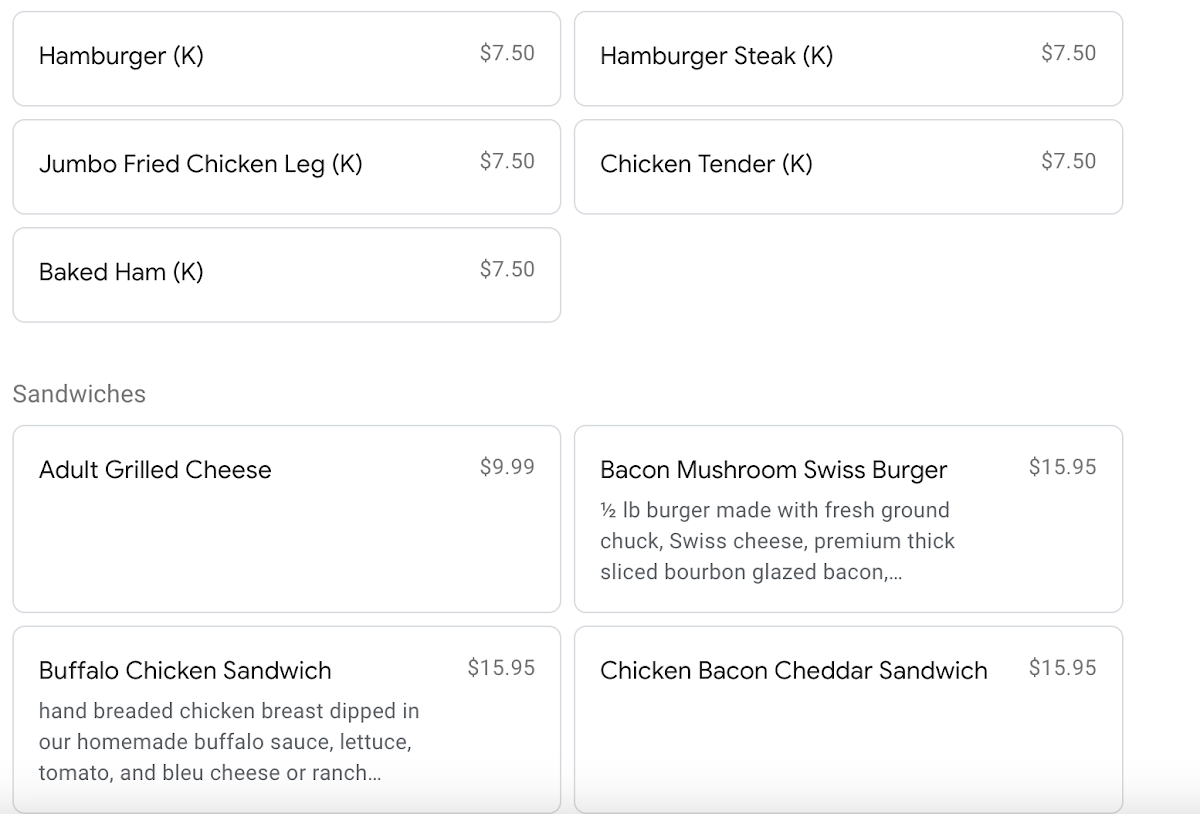Click the $15.95 price on Buffalo Chicken Sandwich

[501, 668]
